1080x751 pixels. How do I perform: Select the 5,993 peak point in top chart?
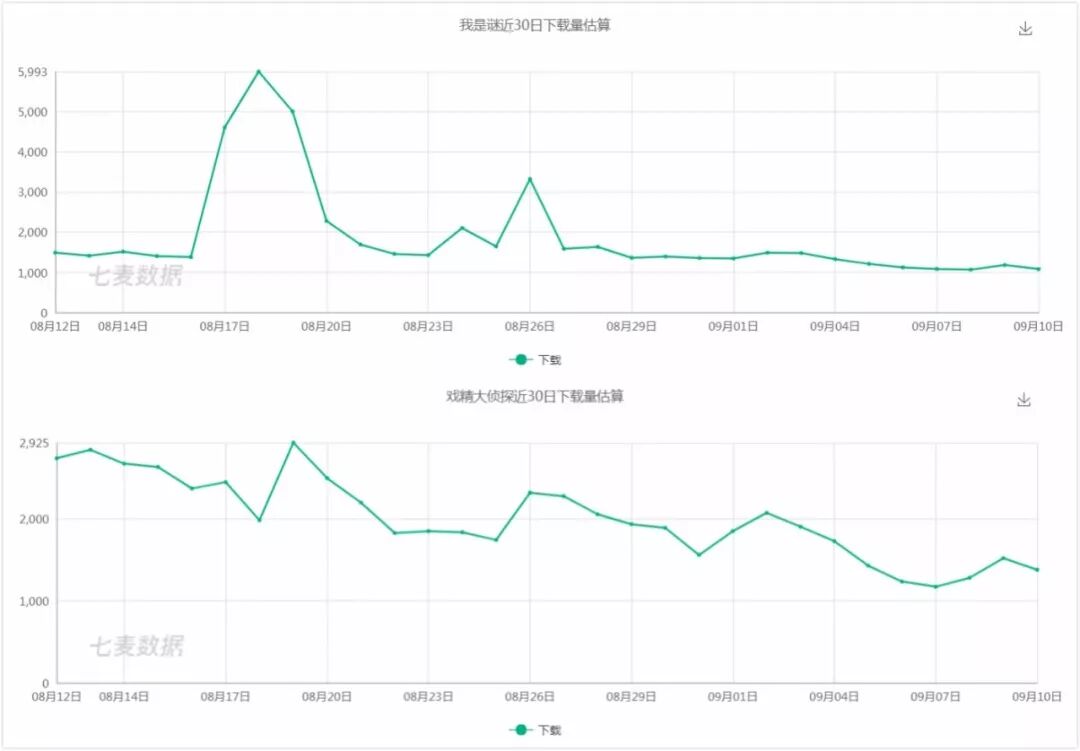259,71
